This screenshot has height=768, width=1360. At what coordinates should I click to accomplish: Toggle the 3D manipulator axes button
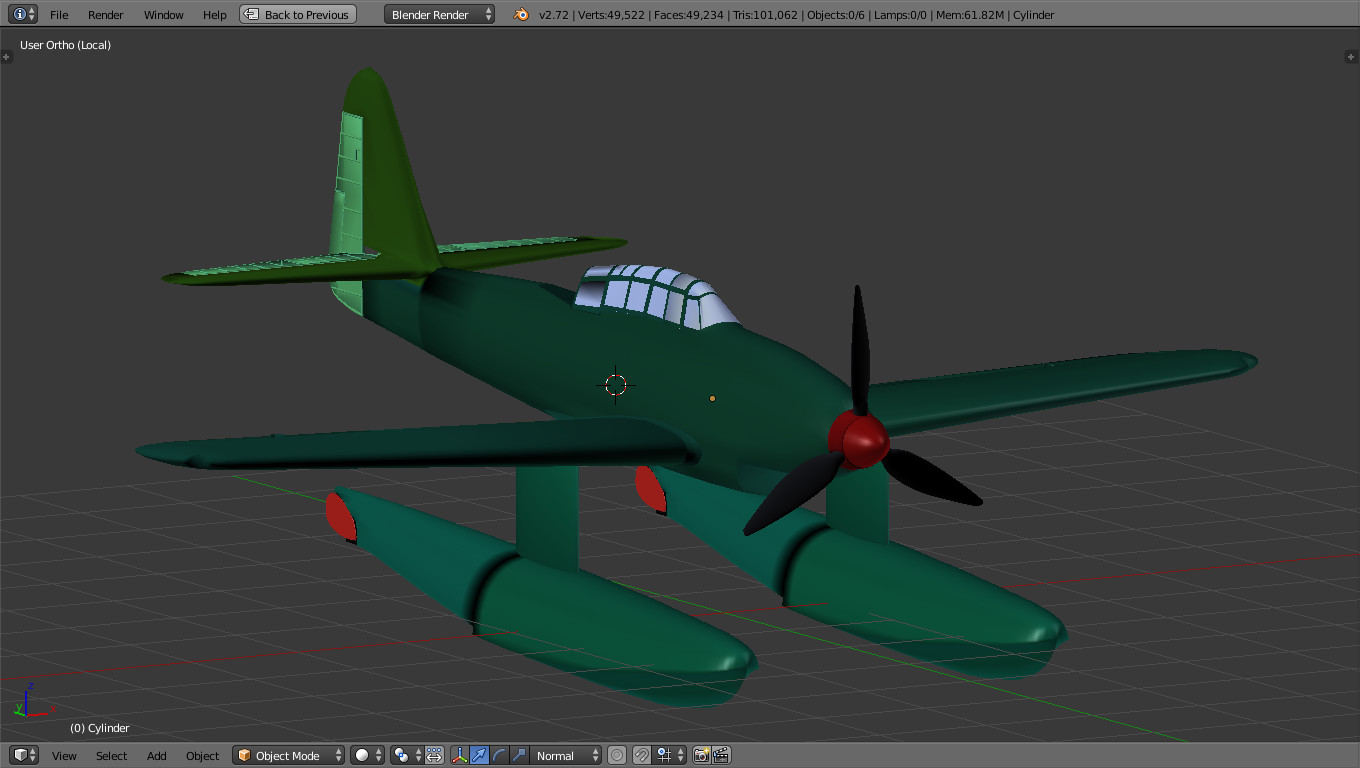tap(460, 755)
